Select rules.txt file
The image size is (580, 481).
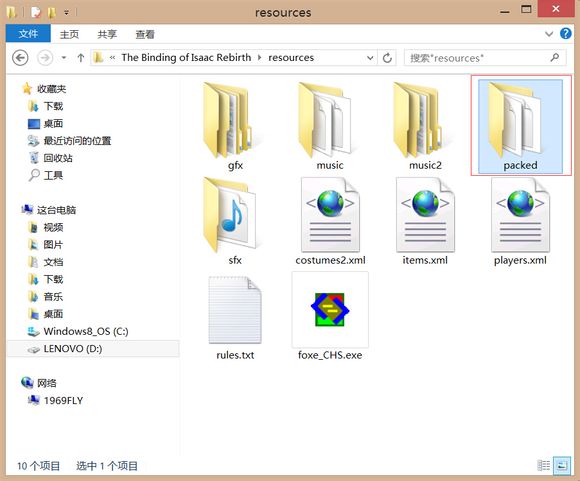tap(235, 317)
